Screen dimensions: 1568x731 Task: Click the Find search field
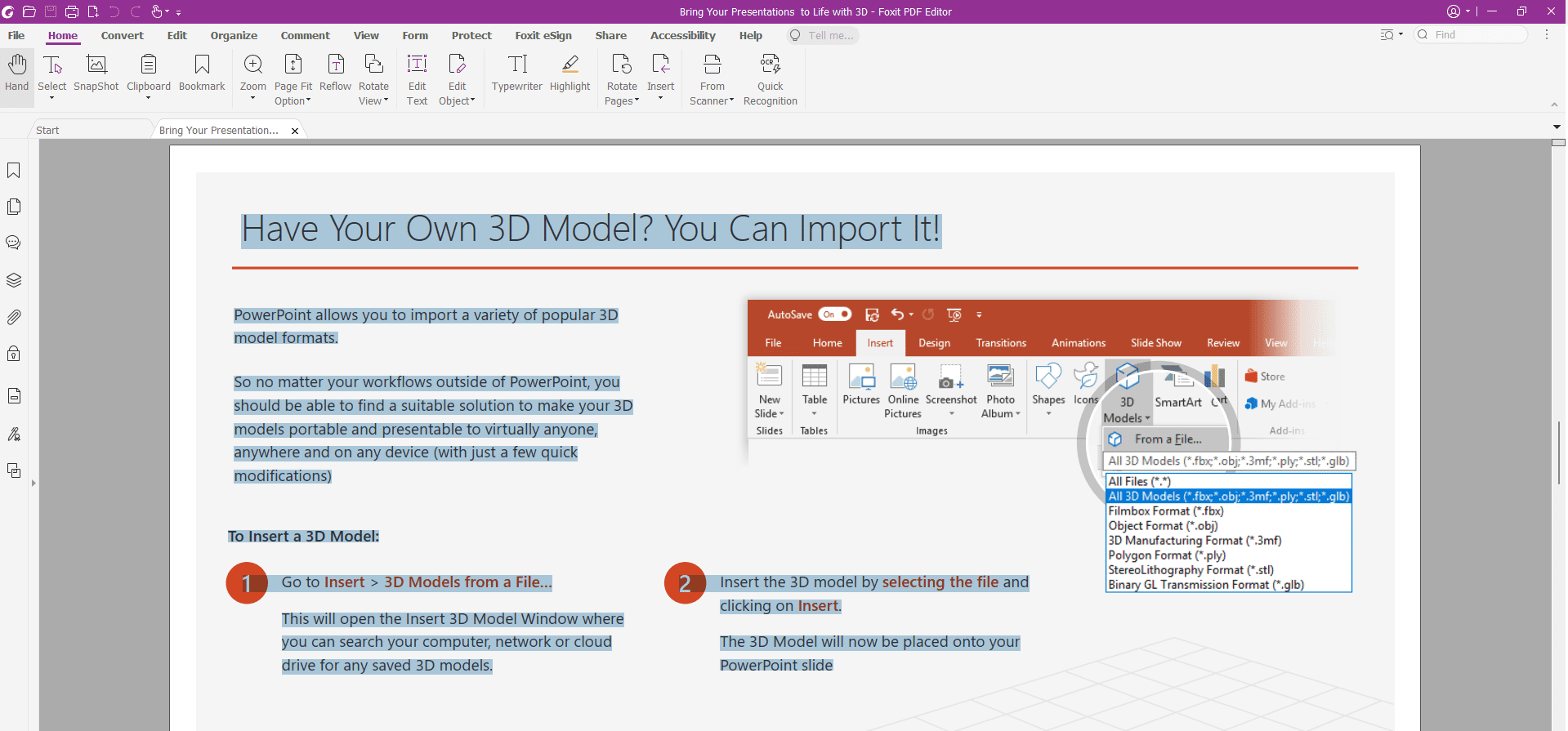1471,34
